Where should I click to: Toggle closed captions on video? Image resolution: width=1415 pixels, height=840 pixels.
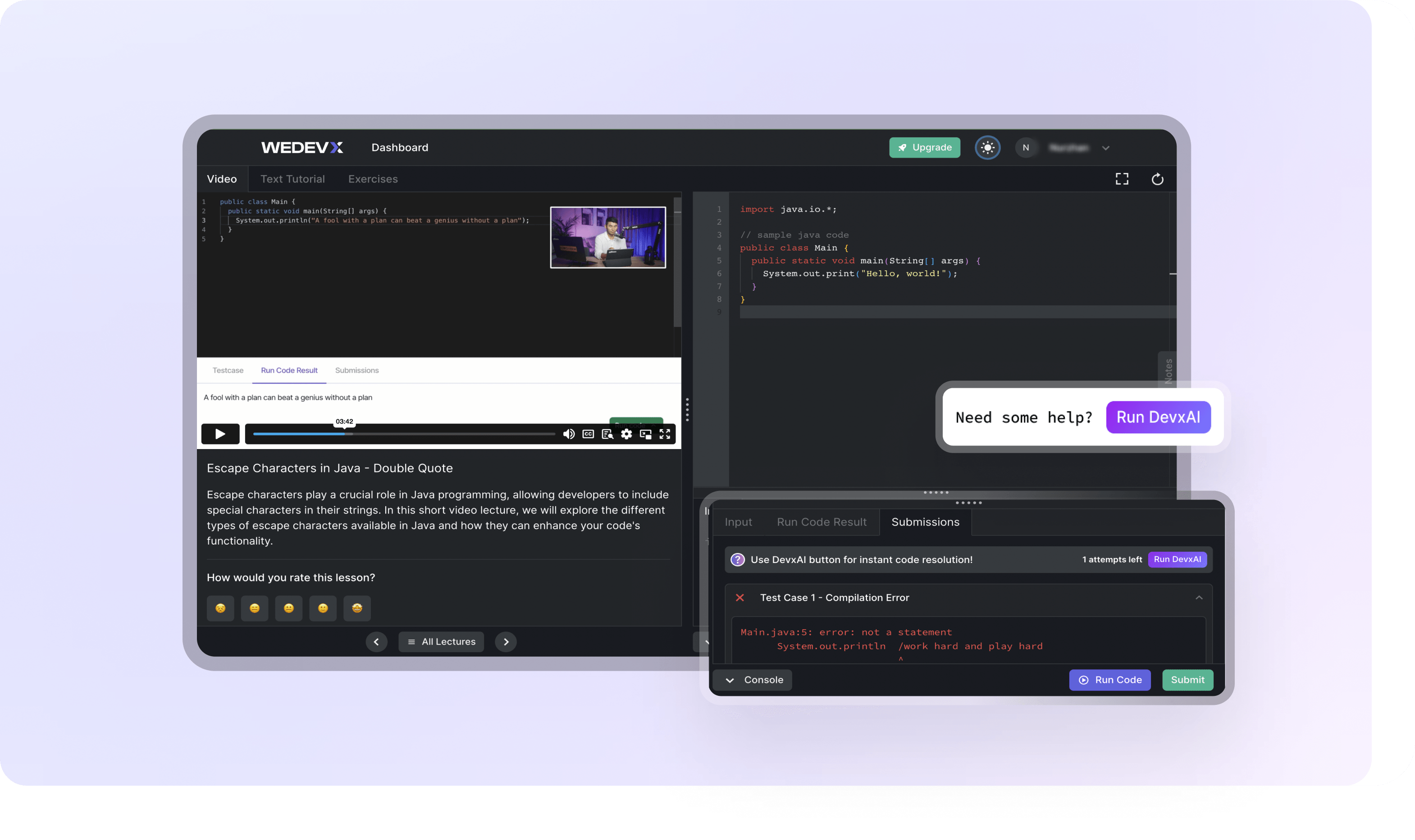click(x=588, y=434)
